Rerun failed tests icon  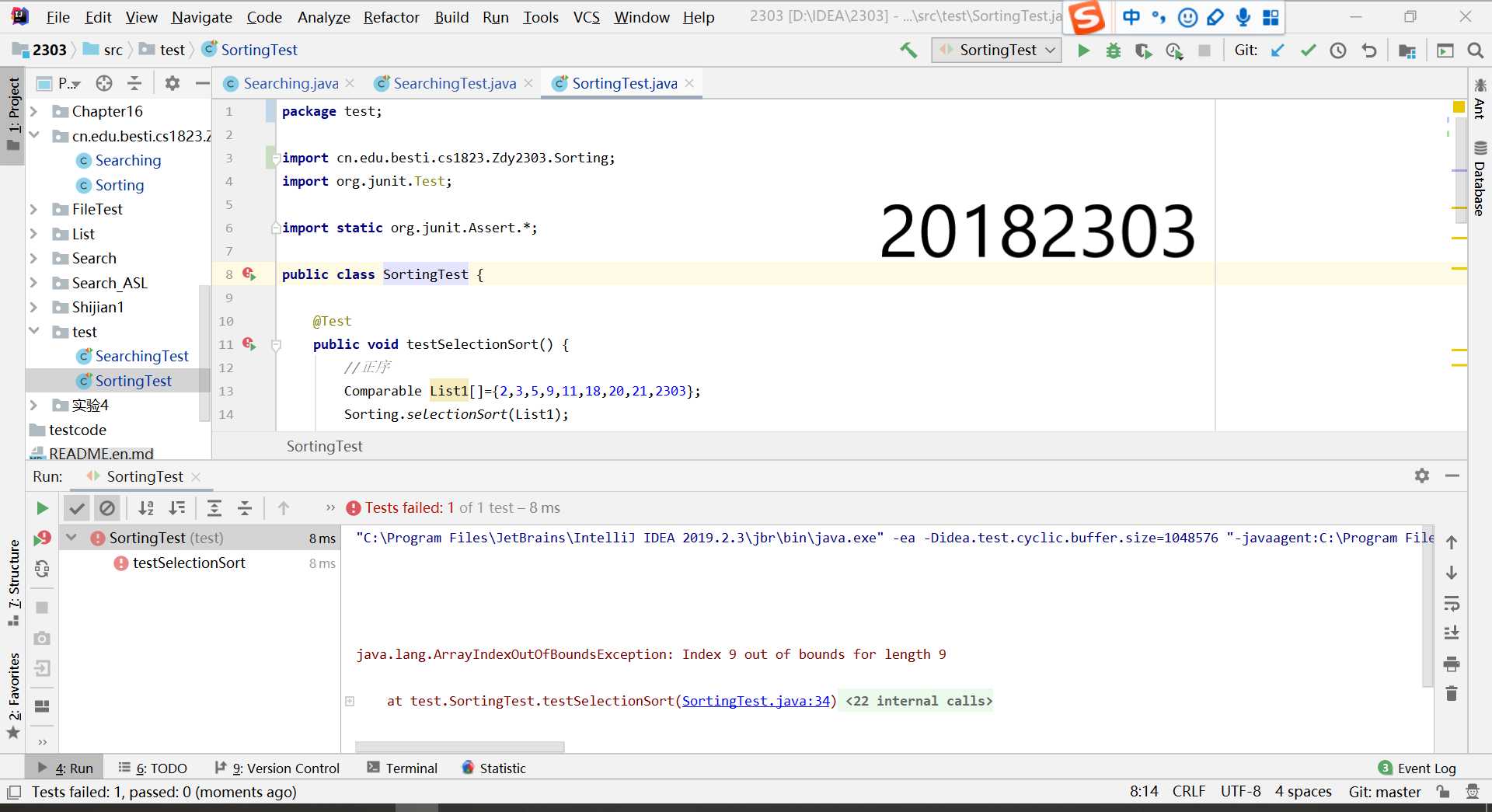pos(42,538)
